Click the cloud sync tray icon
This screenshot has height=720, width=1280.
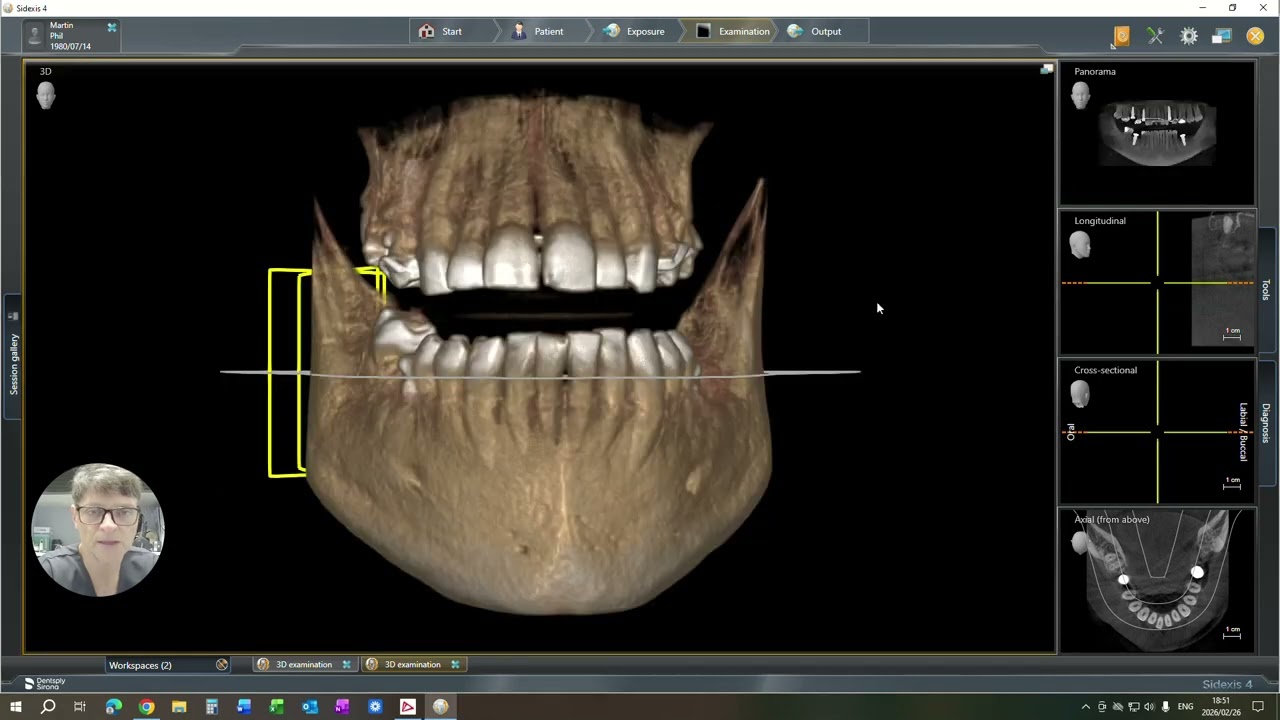coord(1118,707)
